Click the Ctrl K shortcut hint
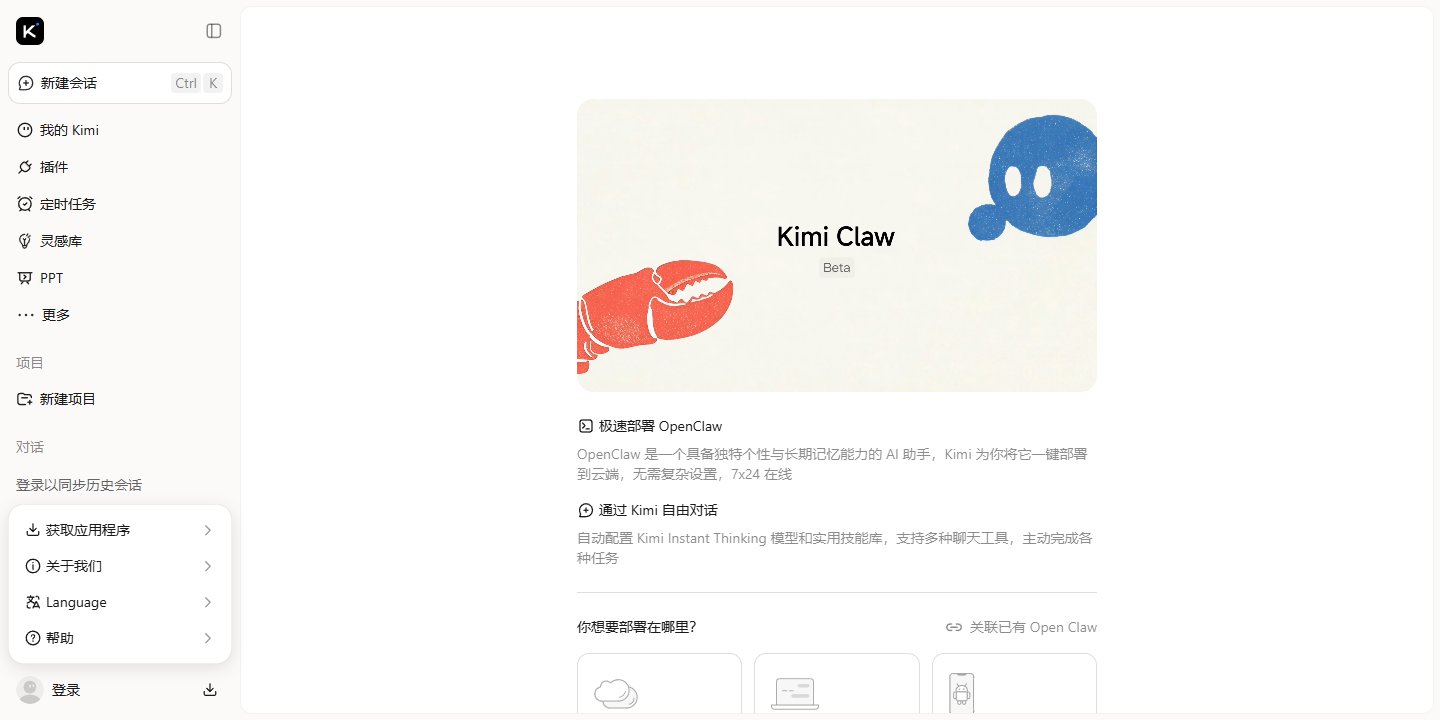 pos(197,83)
